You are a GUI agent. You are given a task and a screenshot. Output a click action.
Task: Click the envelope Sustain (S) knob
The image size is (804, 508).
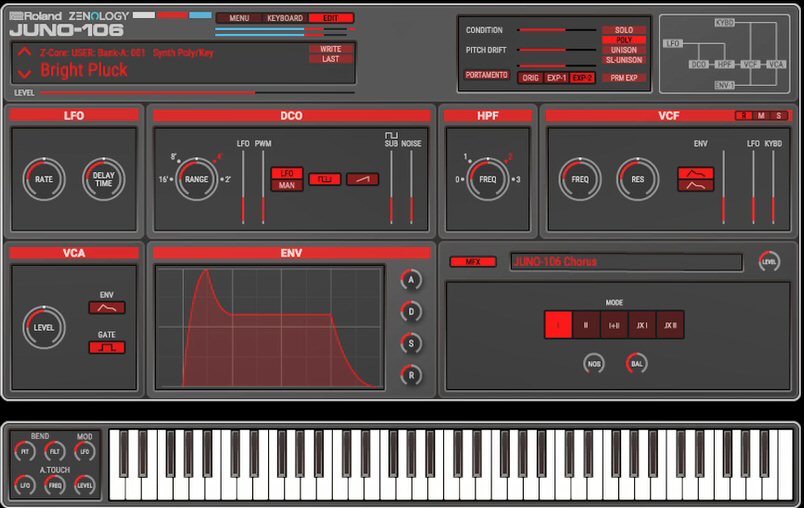click(411, 343)
